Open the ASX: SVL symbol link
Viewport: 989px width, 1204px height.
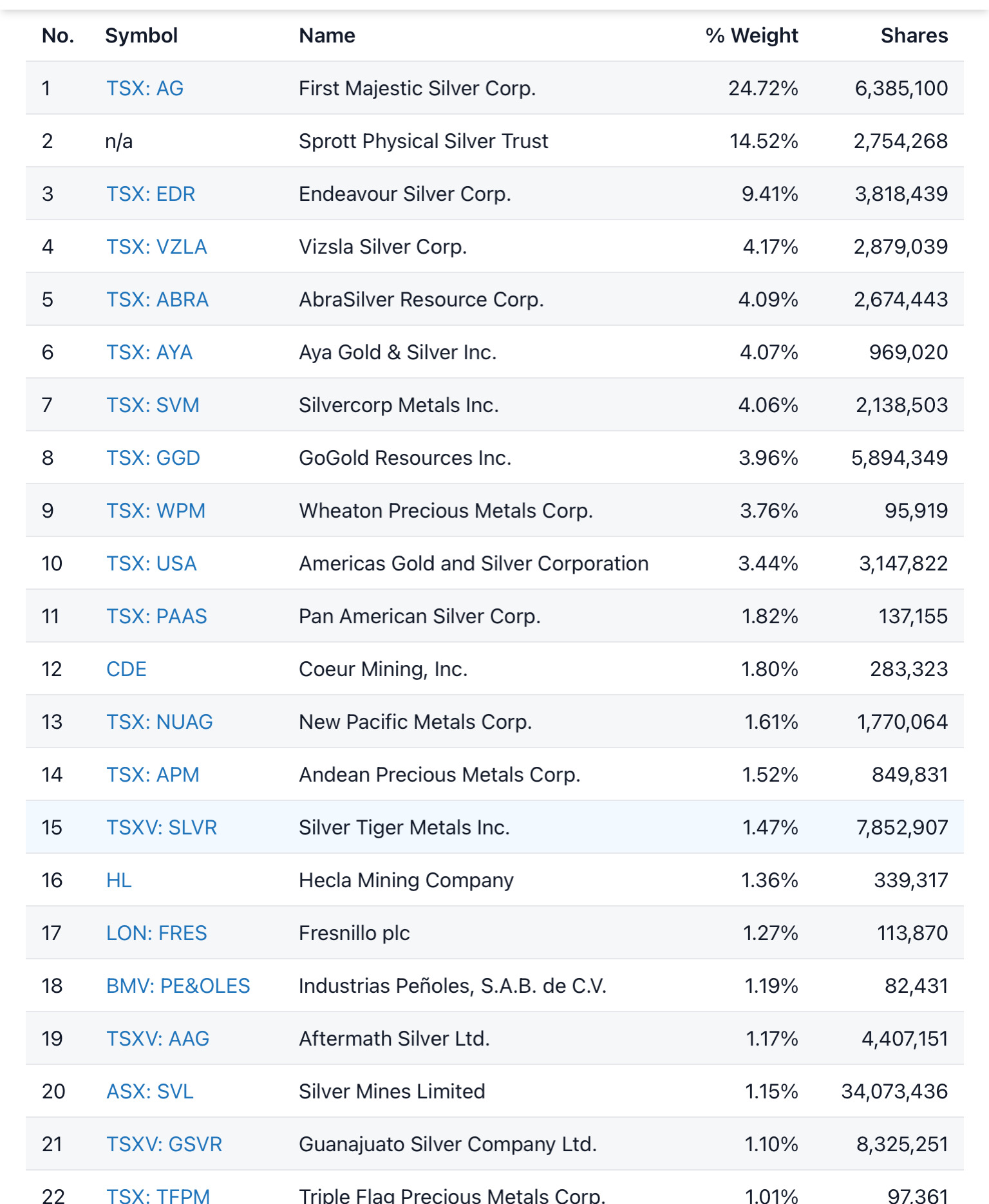(150, 1091)
